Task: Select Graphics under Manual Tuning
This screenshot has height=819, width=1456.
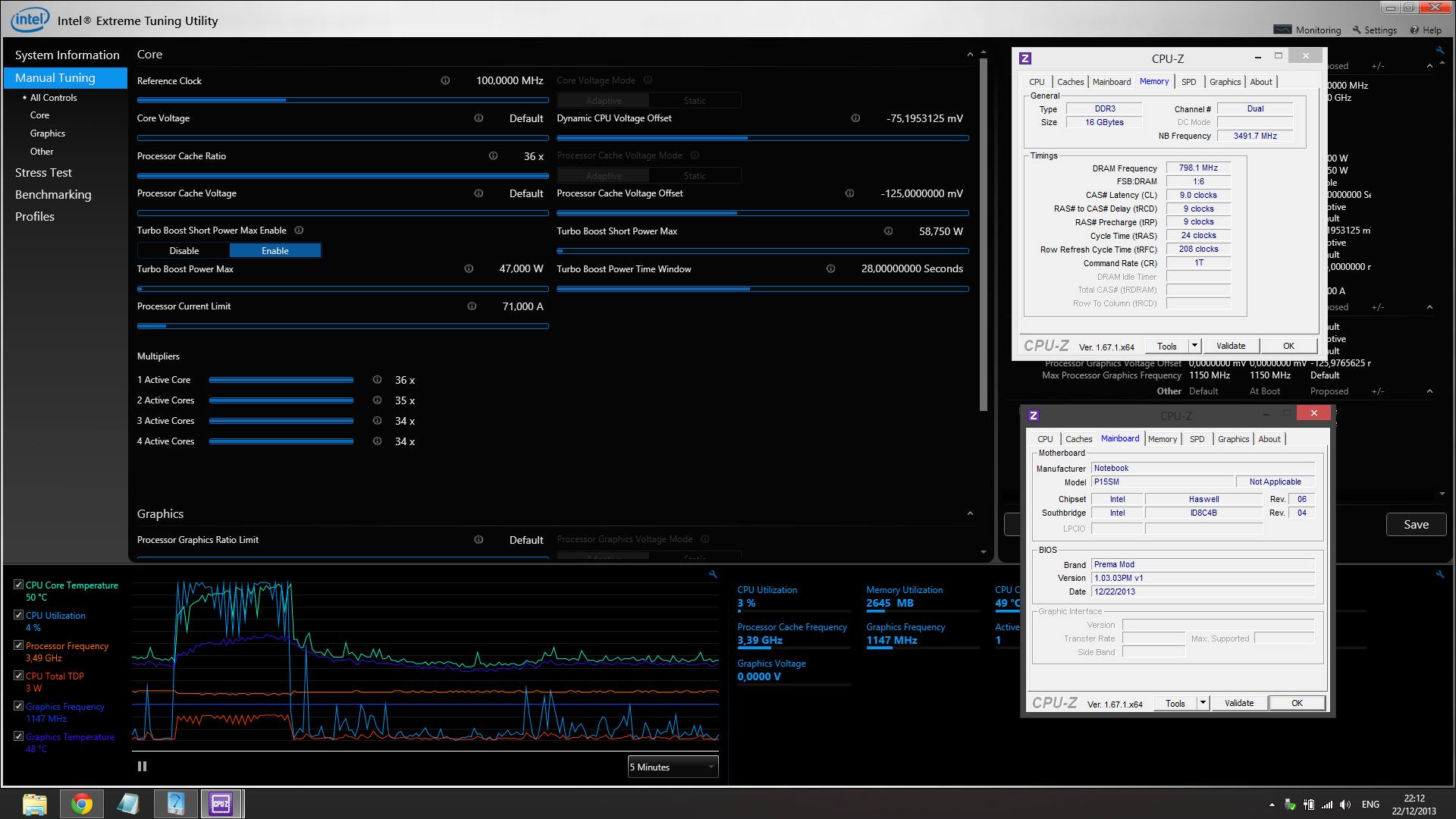Action: click(x=48, y=133)
